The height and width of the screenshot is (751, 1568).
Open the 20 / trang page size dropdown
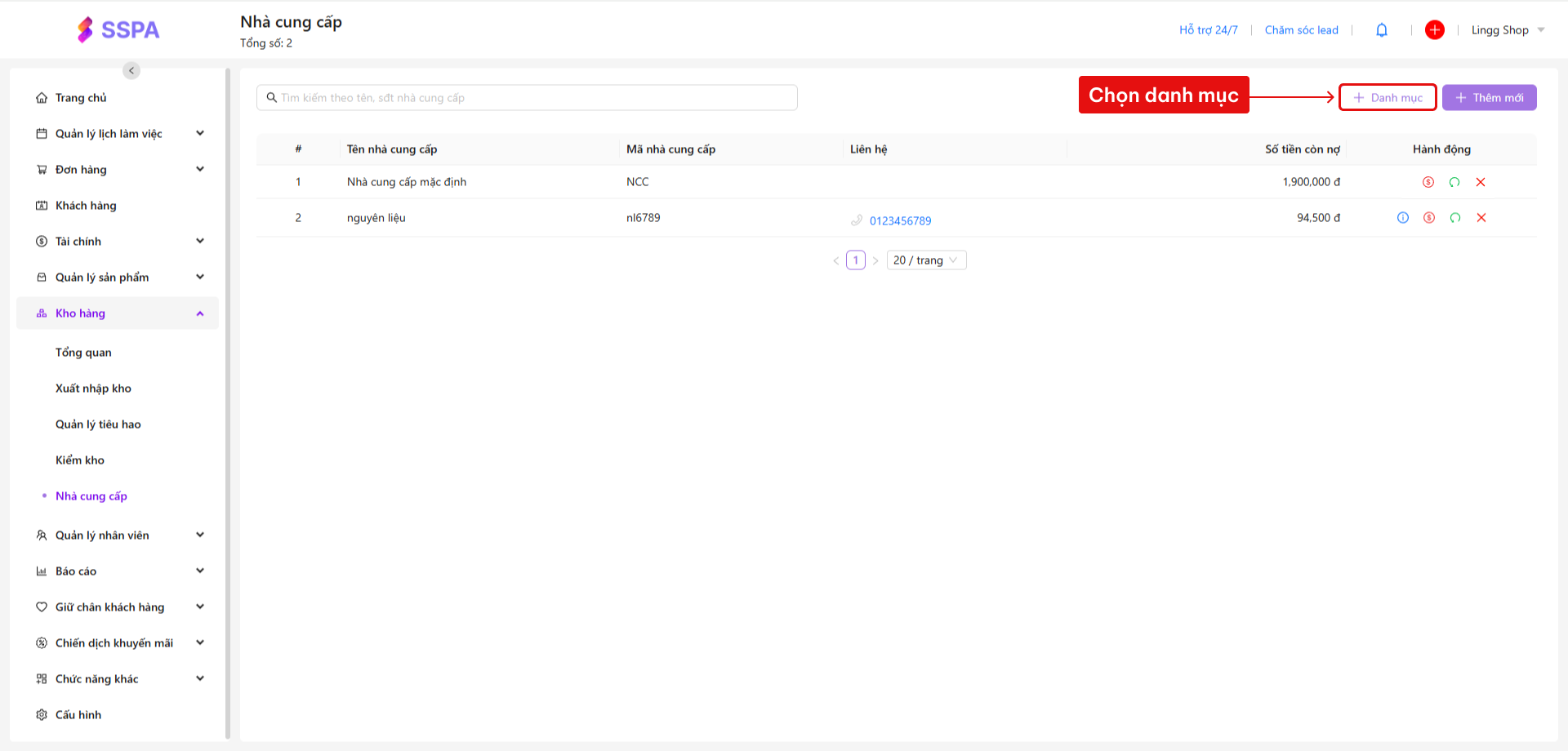927,260
